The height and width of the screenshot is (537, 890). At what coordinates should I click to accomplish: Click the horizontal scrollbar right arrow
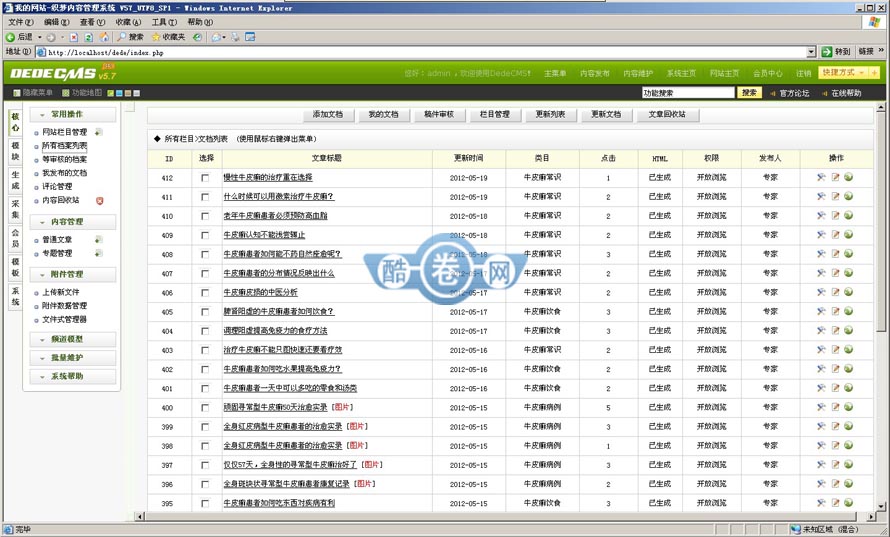point(871,517)
